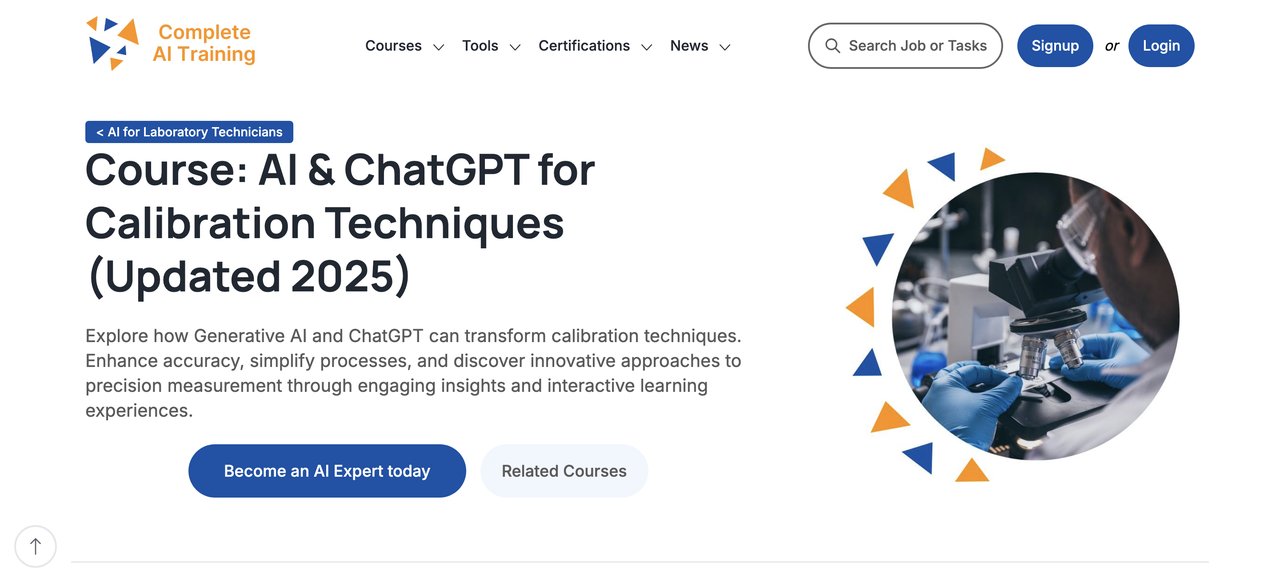1280x582 pixels.
Task: Click the scroll-to-top arrow icon
Action: click(36, 546)
